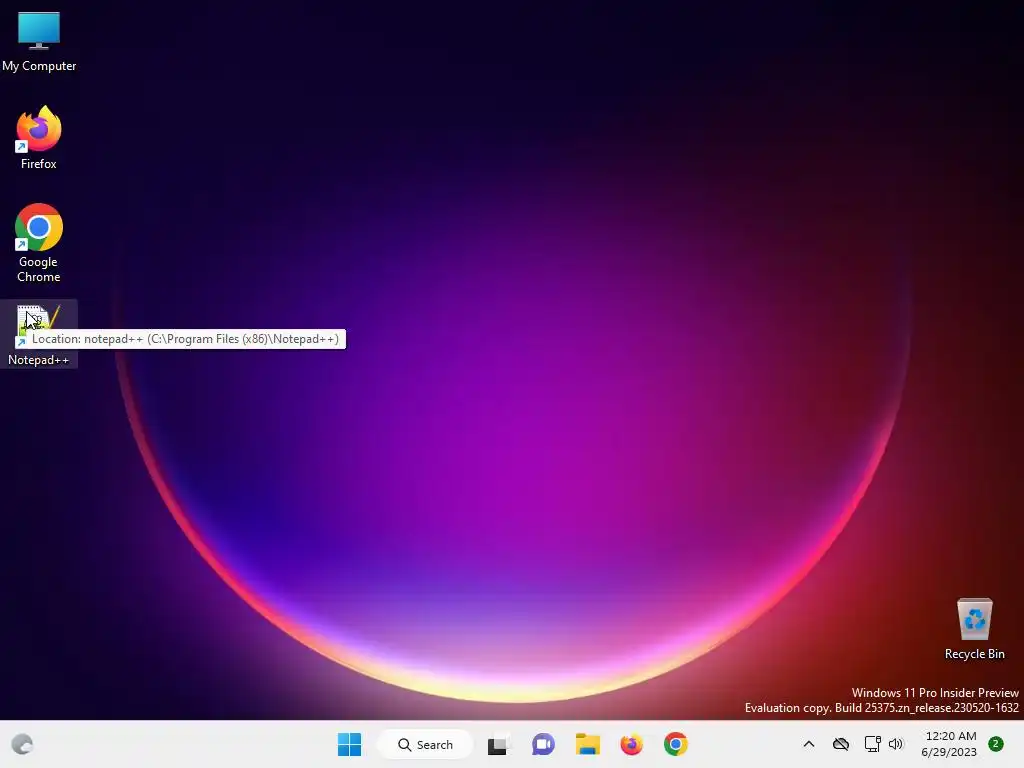
Task: Select the Firefox desktop shortcut
Action: [39, 138]
